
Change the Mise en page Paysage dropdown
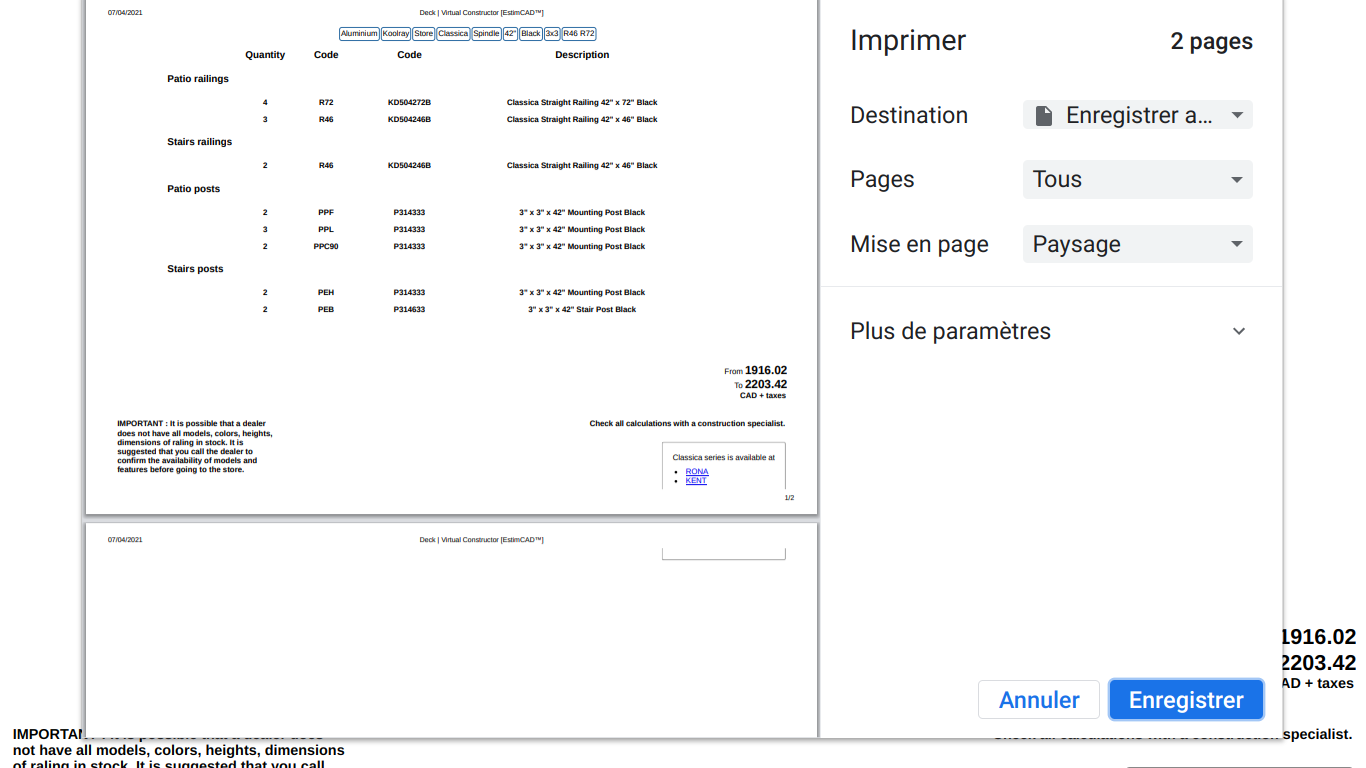(1137, 245)
